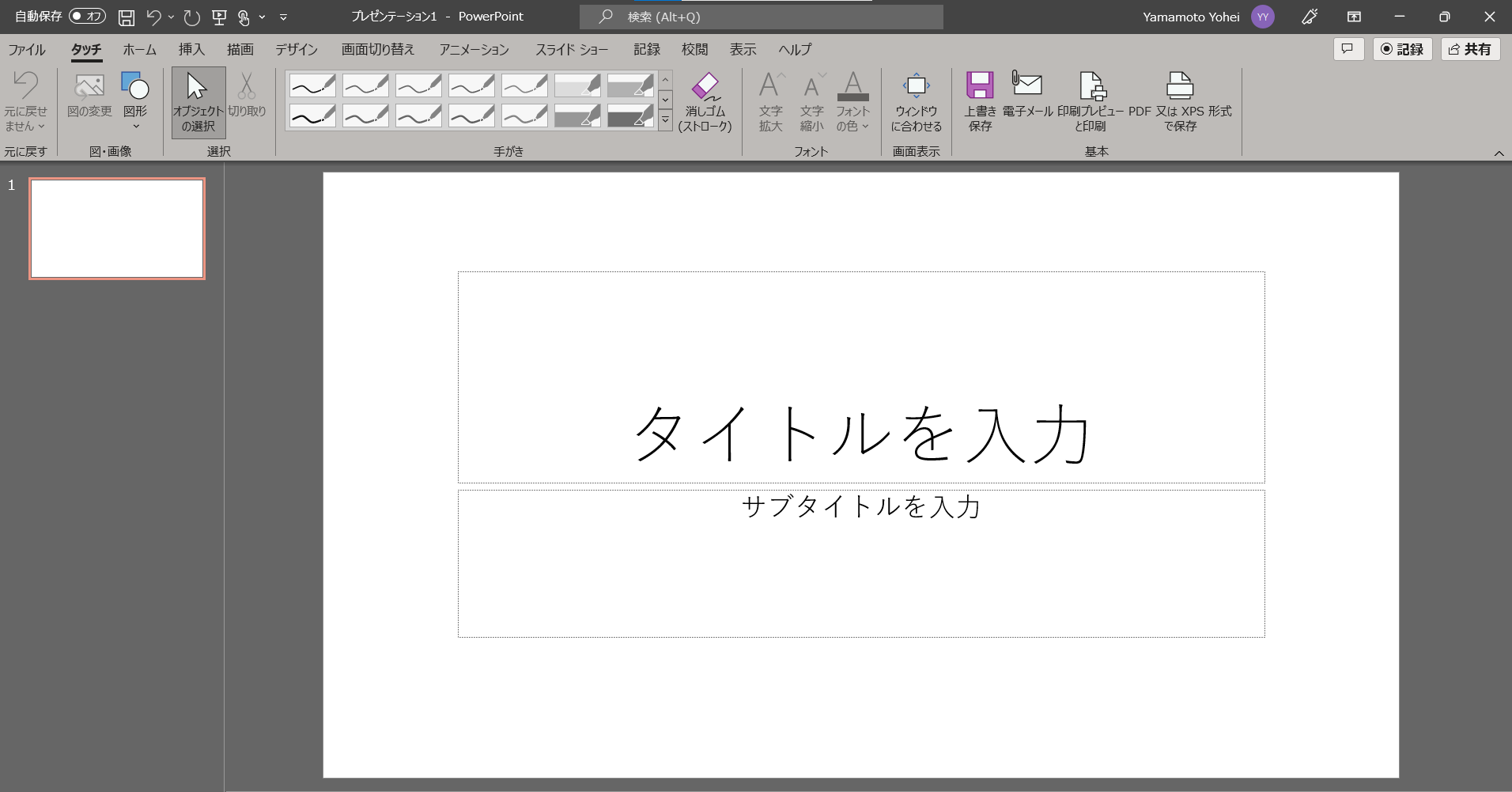Select the last highlighter in top row

point(630,85)
